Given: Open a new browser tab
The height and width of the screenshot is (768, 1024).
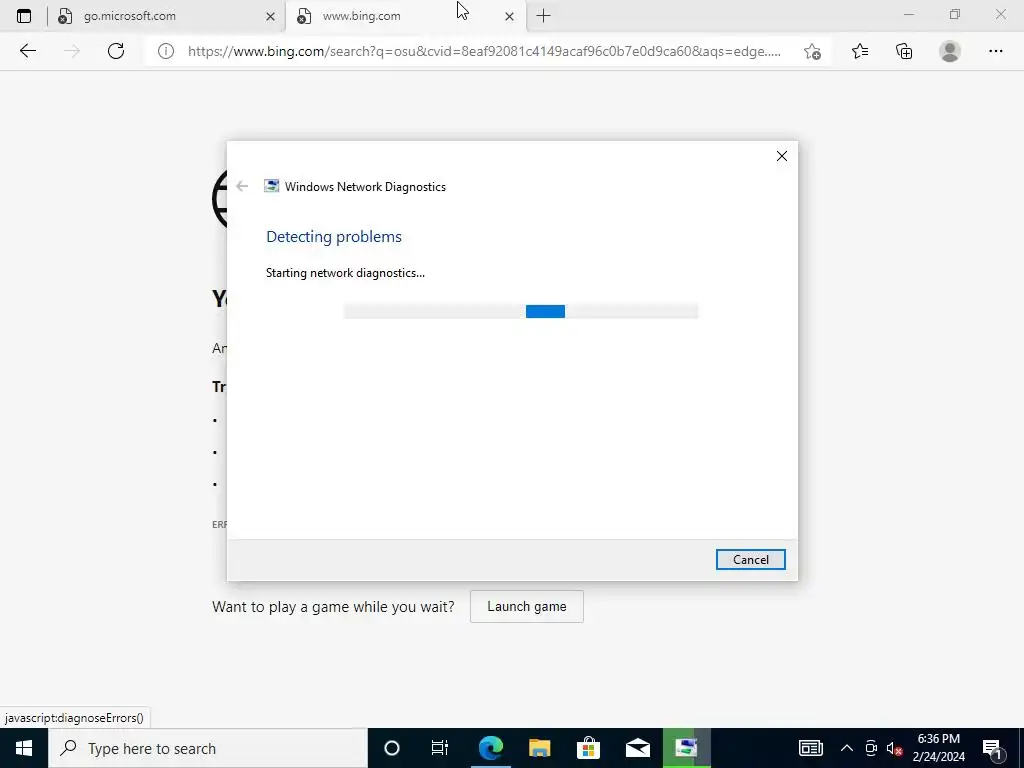Looking at the screenshot, I should (x=543, y=16).
